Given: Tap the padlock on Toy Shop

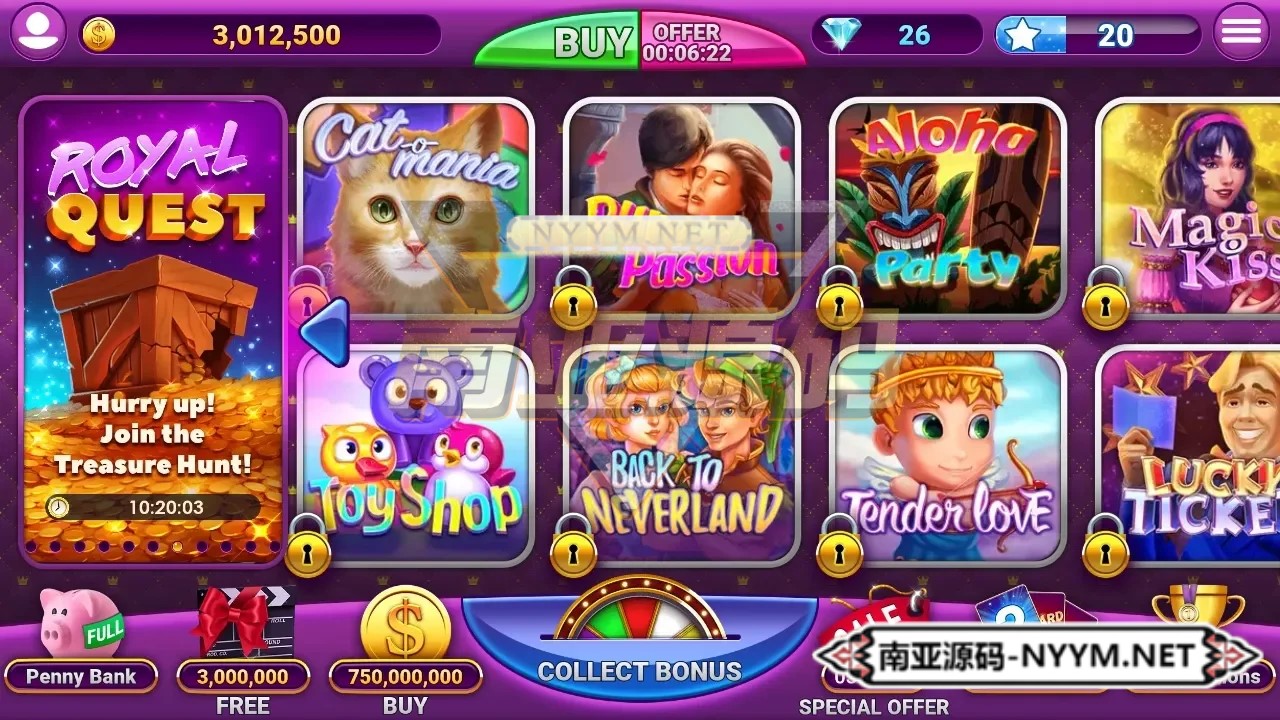Looking at the screenshot, I should click(309, 546).
